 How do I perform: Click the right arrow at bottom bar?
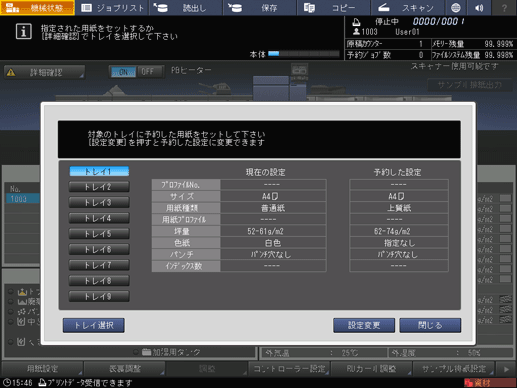point(506,369)
